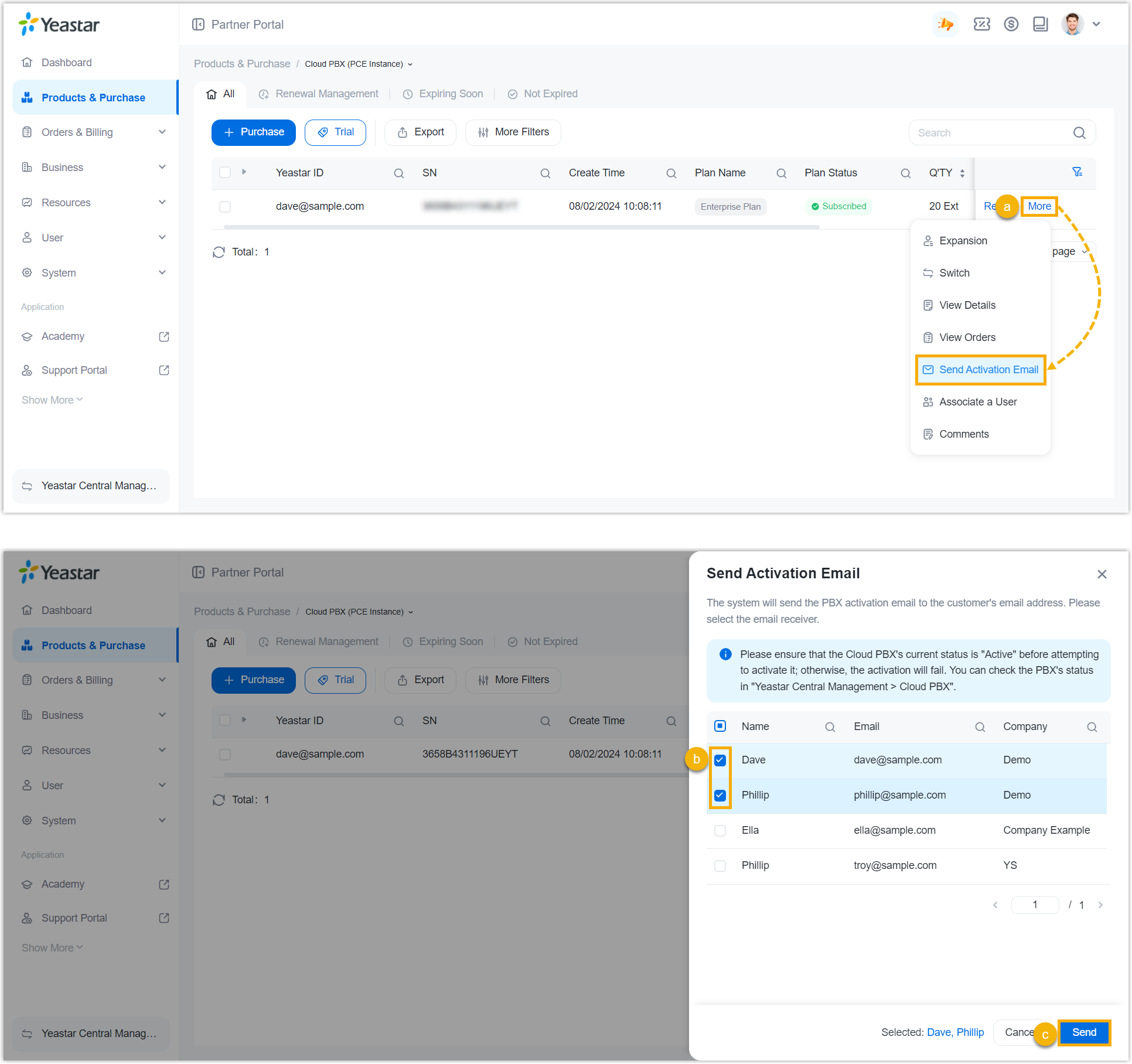Image resolution: width=1132 pixels, height=1064 pixels.
Task: Tick the dave@sample.com table row checkbox
Action: tap(225, 207)
